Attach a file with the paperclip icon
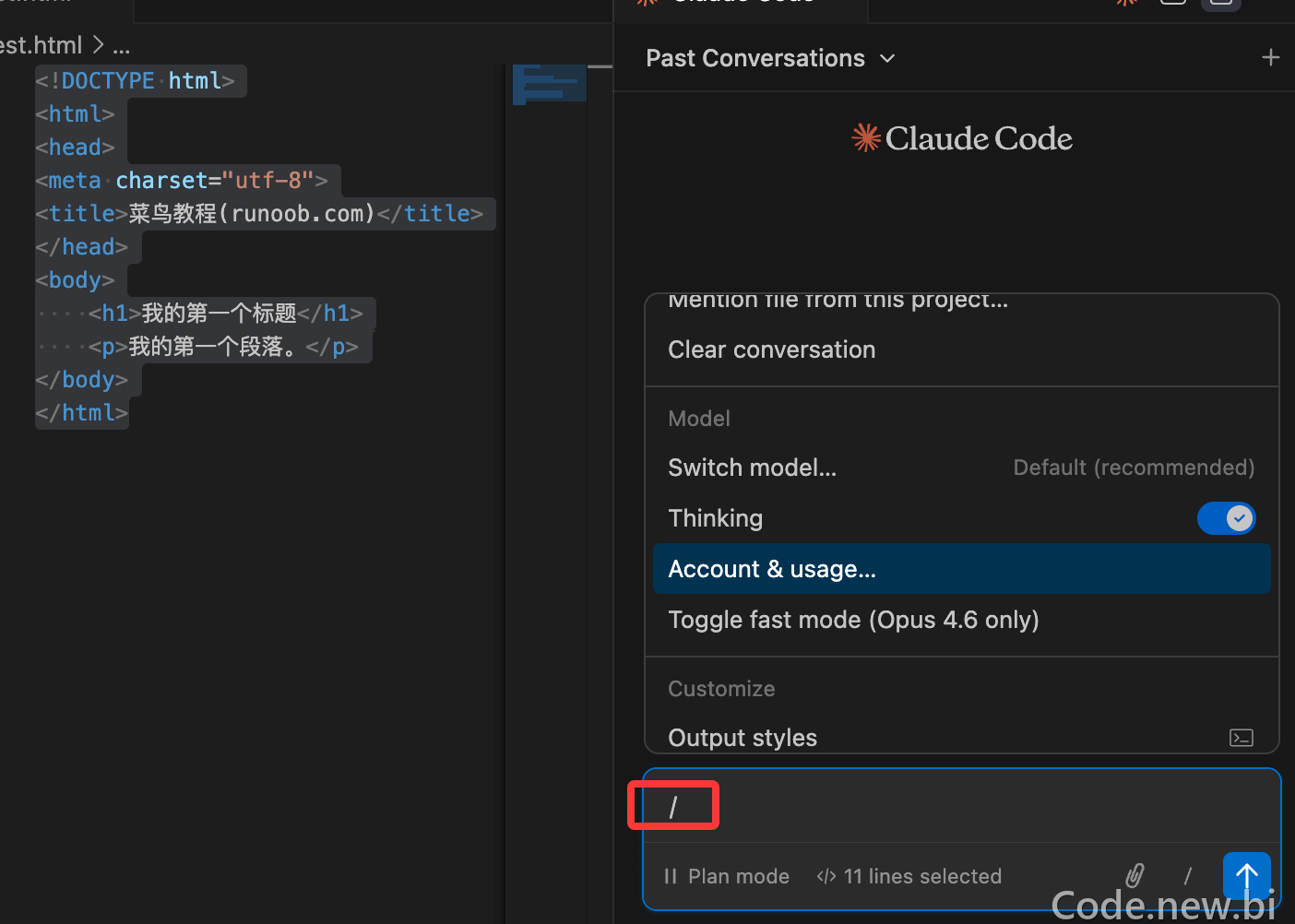 pos(1135,875)
